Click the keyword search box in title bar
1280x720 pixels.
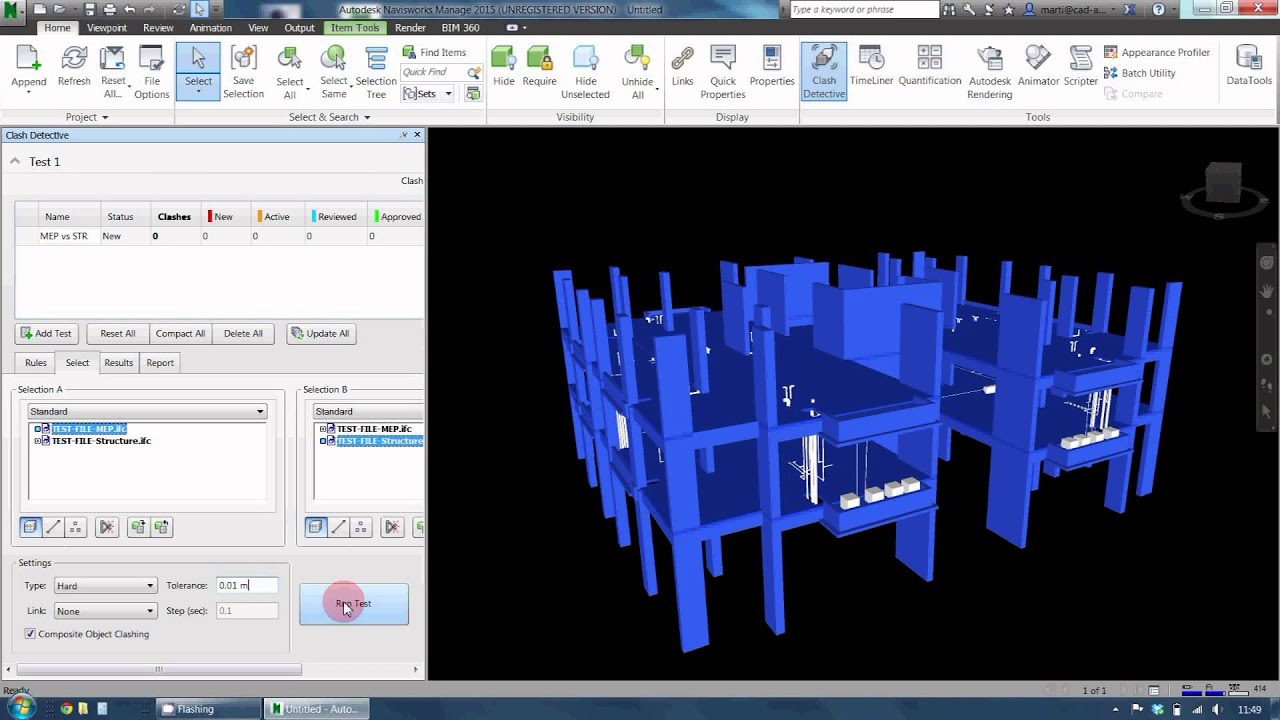point(864,9)
